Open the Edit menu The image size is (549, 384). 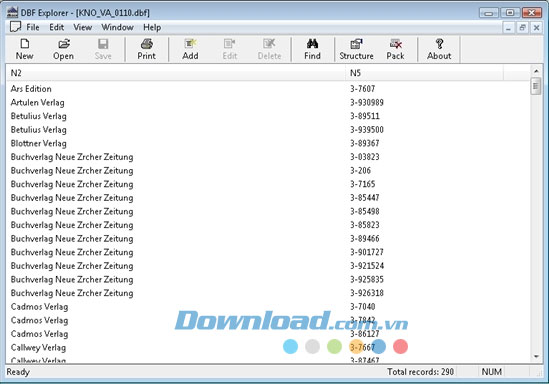pyautogui.click(x=56, y=27)
